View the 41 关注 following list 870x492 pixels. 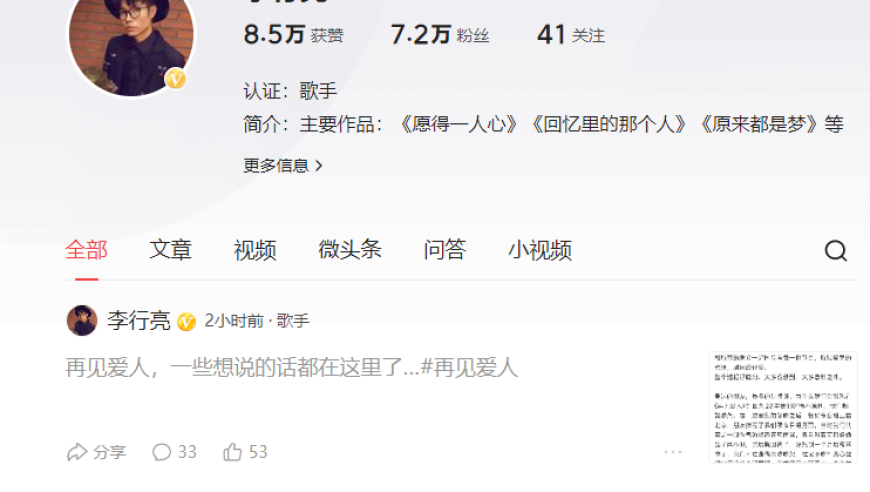(x=571, y=35)
